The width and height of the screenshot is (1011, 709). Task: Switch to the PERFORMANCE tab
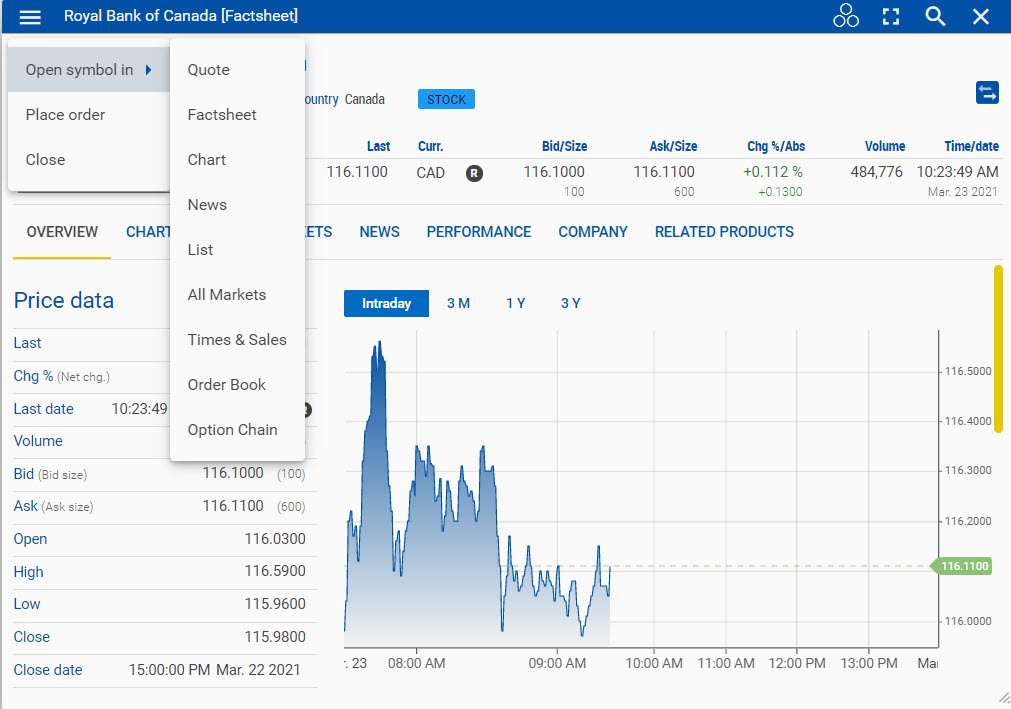click(x=478, y=231)
